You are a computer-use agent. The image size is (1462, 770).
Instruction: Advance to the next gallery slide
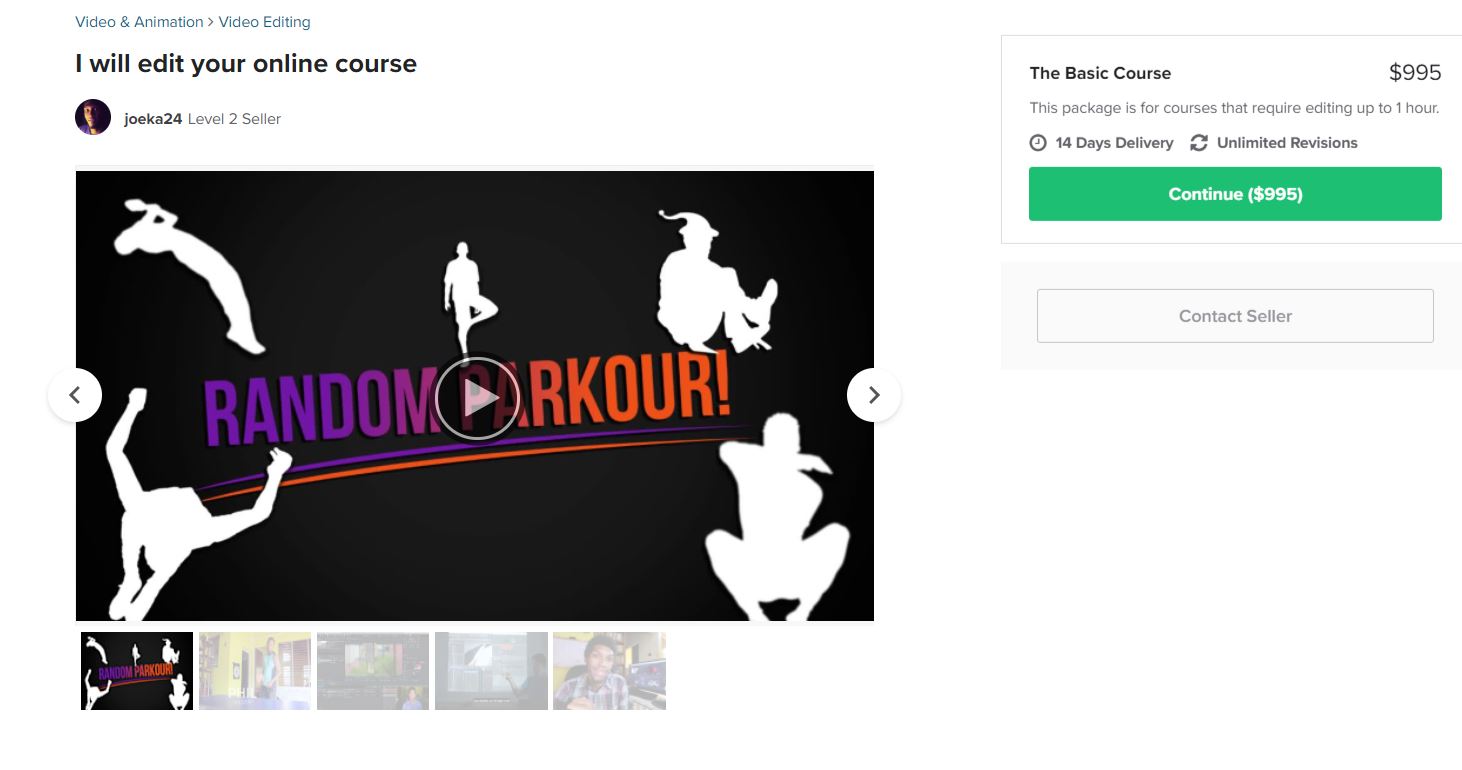pyautogui.click(x=874, y=395)
